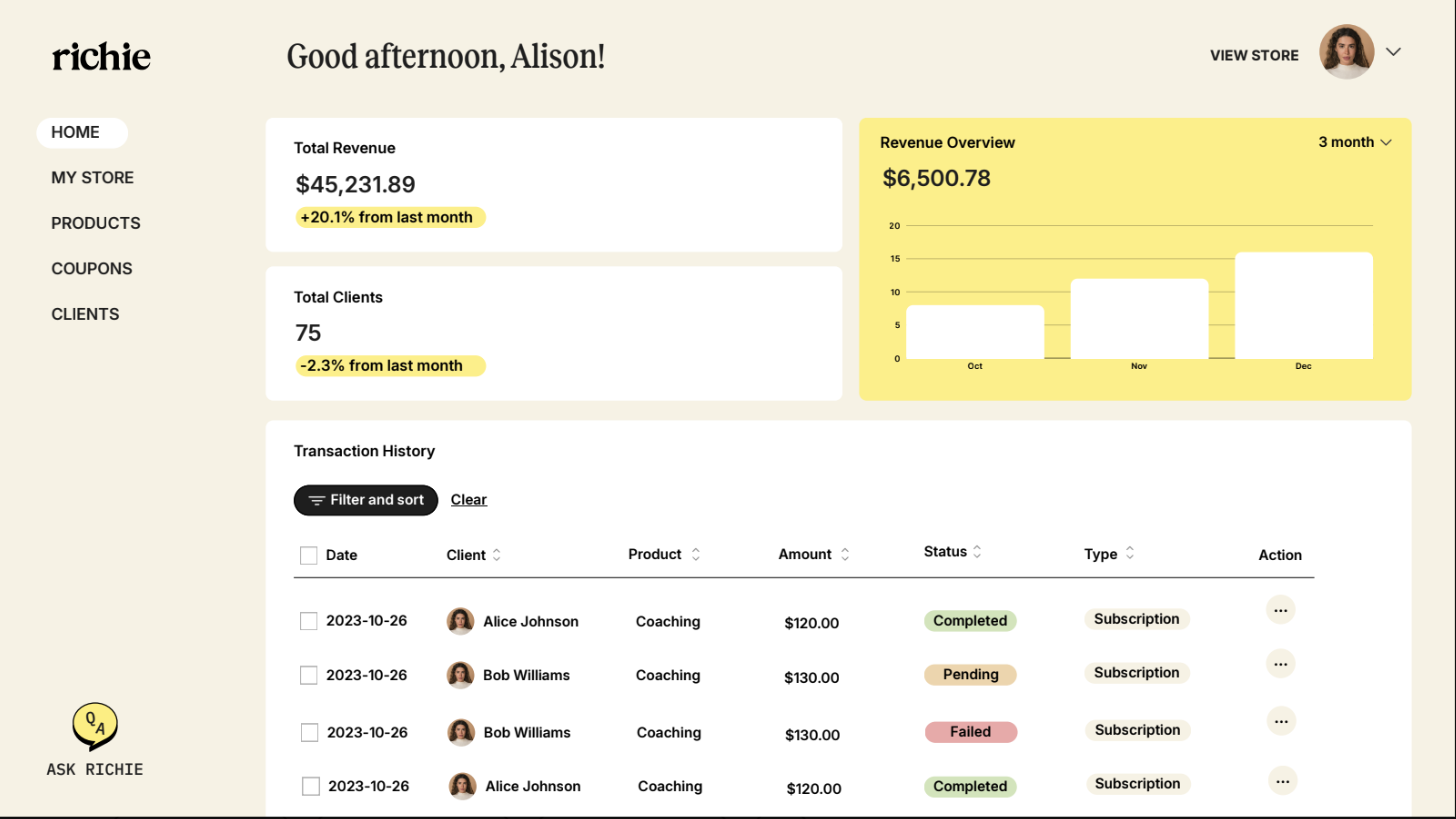Open the action menu for the last Alice Johnson row

(x=1283, y=781)
